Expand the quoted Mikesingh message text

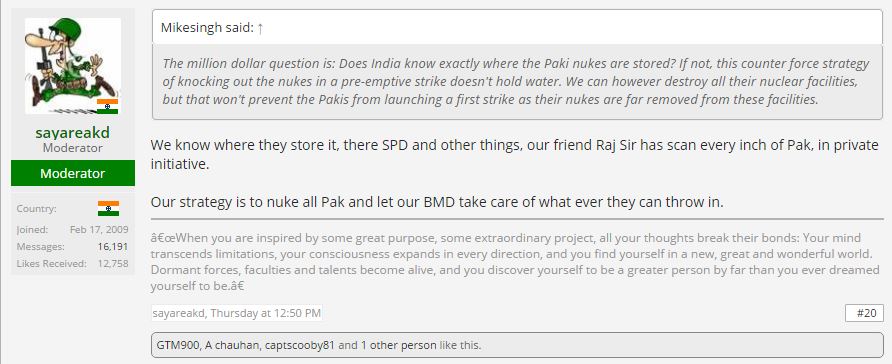(x=518, y=82)
